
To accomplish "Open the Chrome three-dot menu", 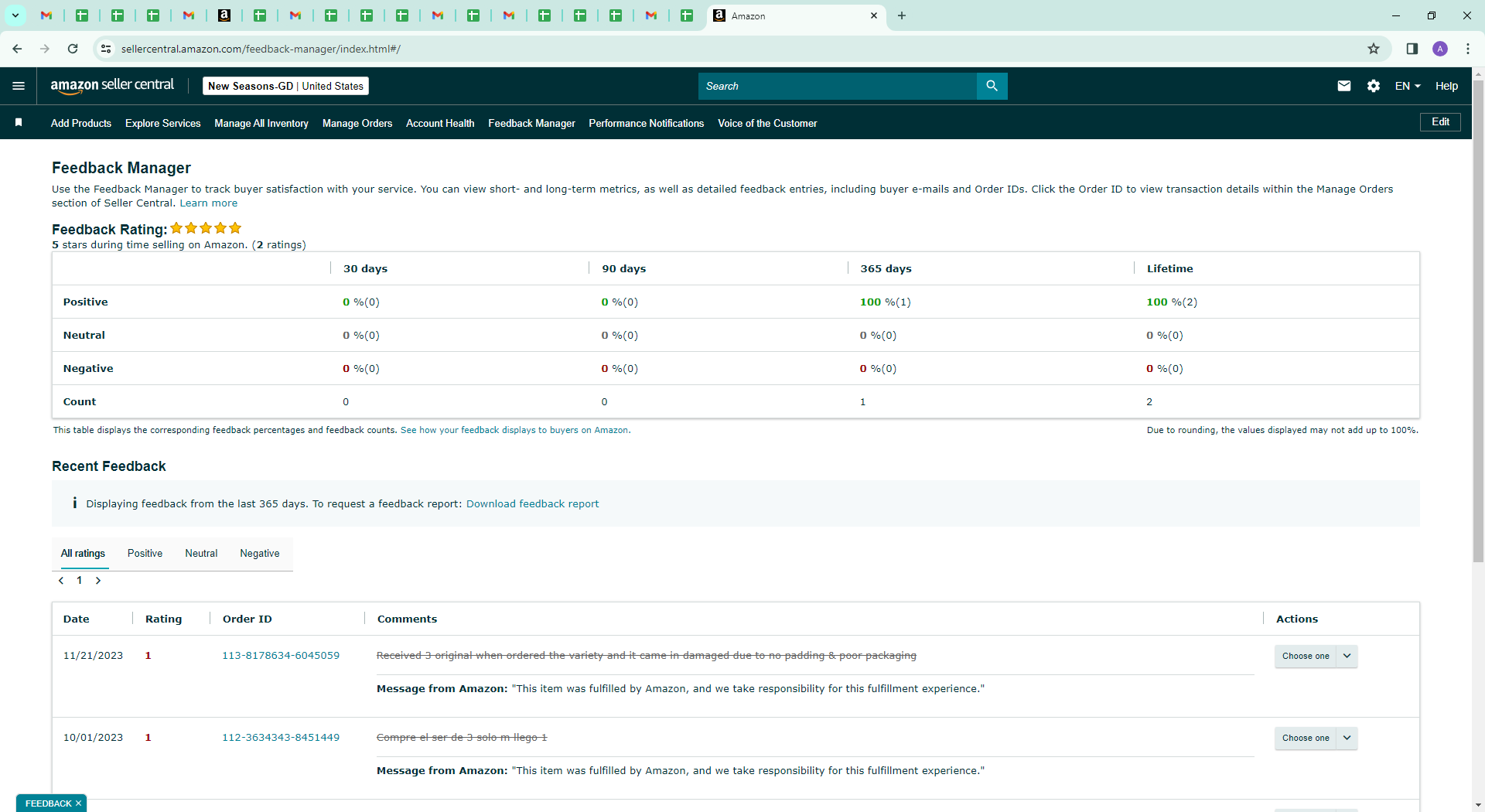I will coord(1468,49).
